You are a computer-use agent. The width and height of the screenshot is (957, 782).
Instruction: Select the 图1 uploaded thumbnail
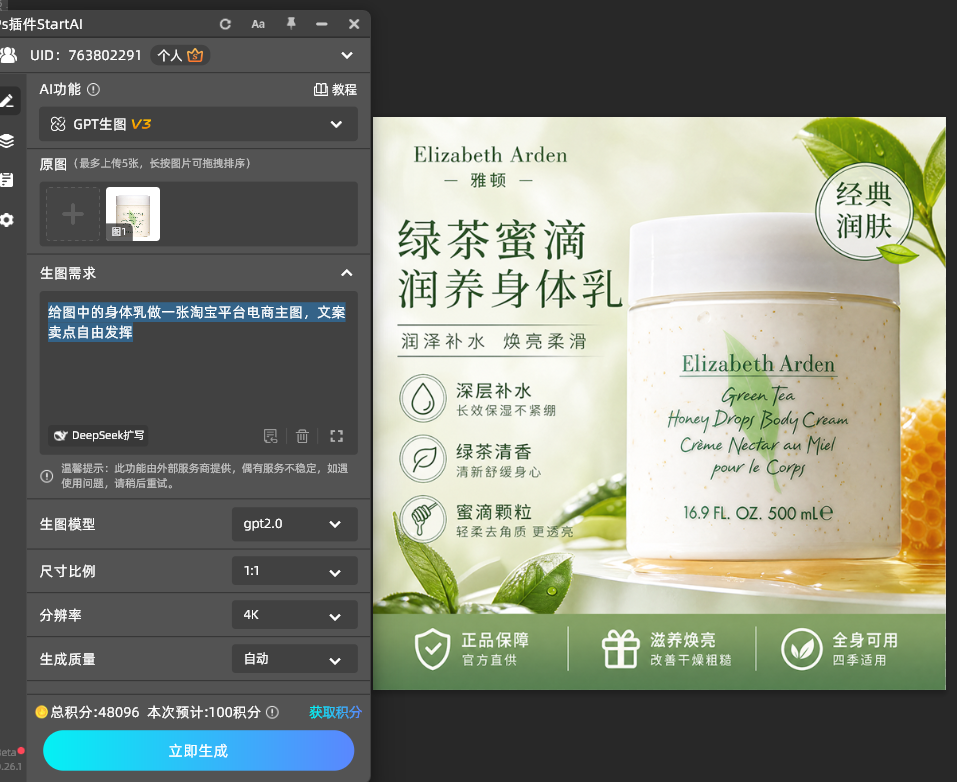[133, 214]
